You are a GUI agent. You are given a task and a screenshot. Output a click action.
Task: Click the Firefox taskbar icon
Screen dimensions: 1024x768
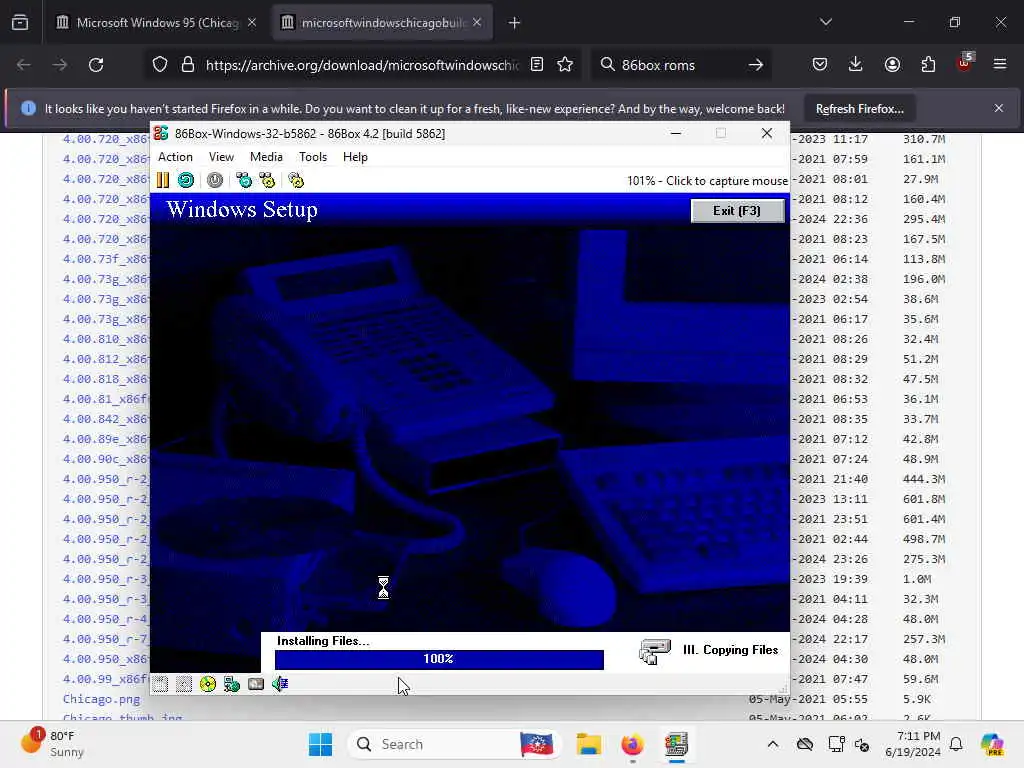tap(632, 744)
